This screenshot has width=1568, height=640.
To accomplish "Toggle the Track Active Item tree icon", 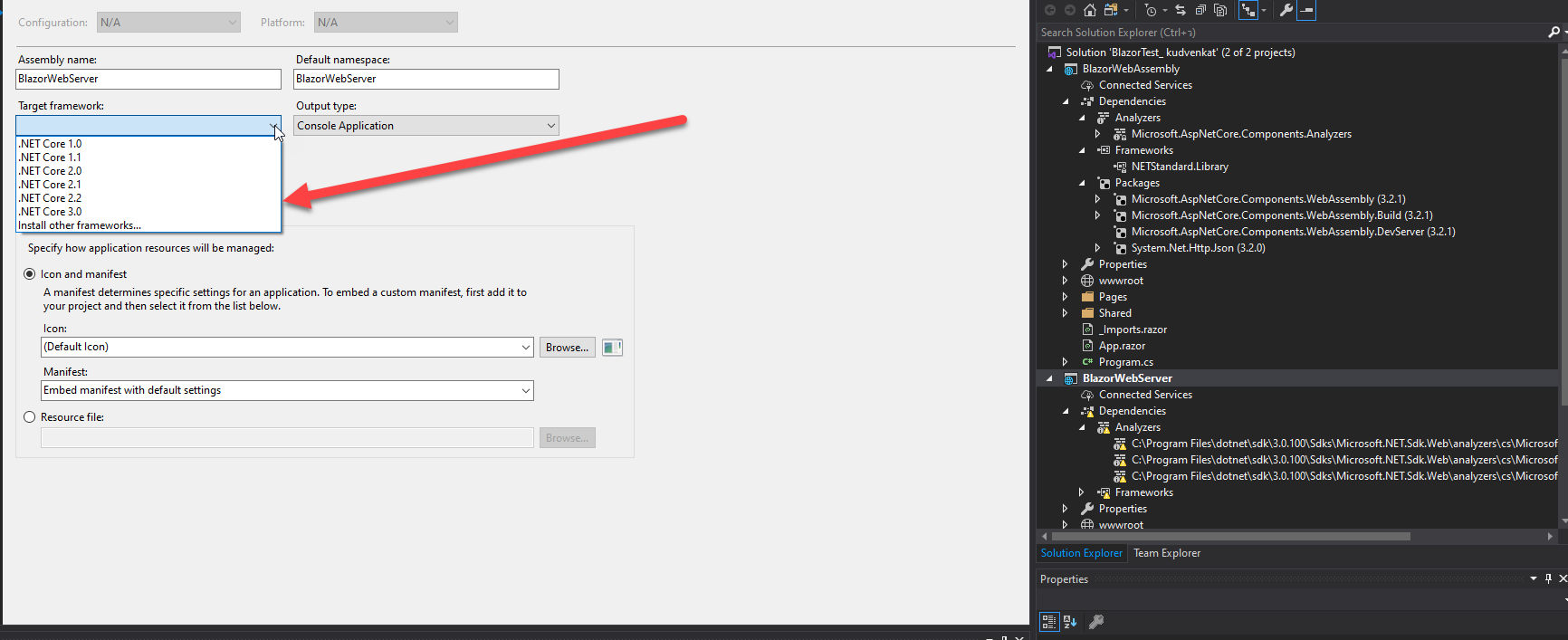I will pos(1248,10).
